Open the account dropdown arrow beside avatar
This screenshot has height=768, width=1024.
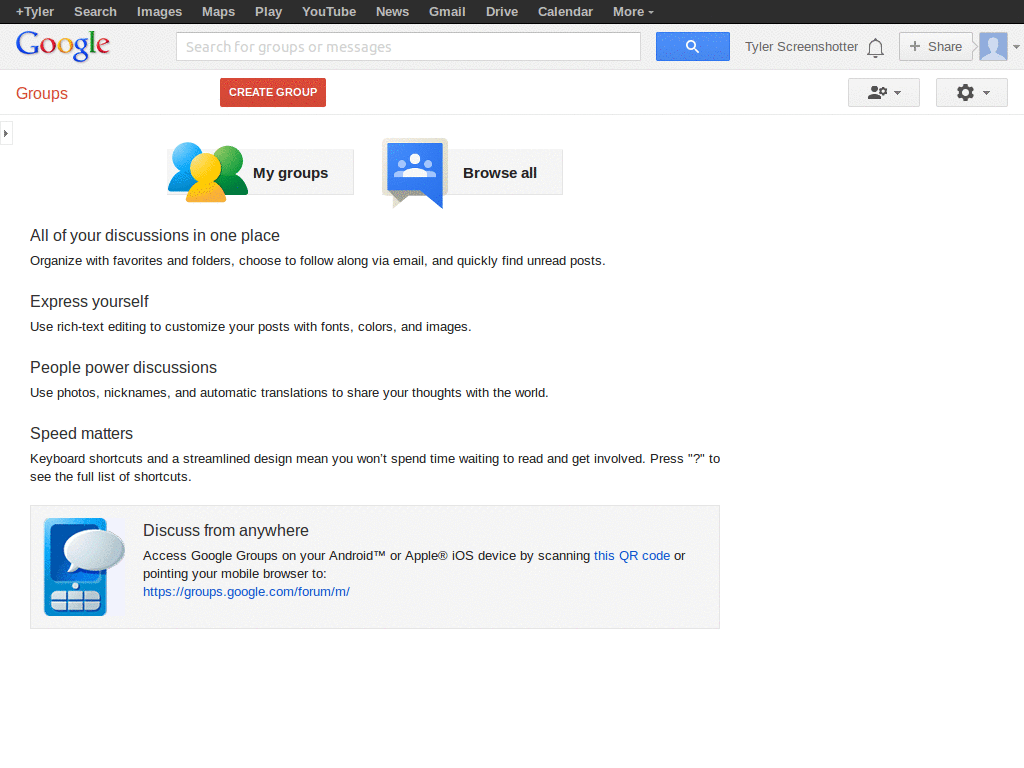click(1016, 47)
